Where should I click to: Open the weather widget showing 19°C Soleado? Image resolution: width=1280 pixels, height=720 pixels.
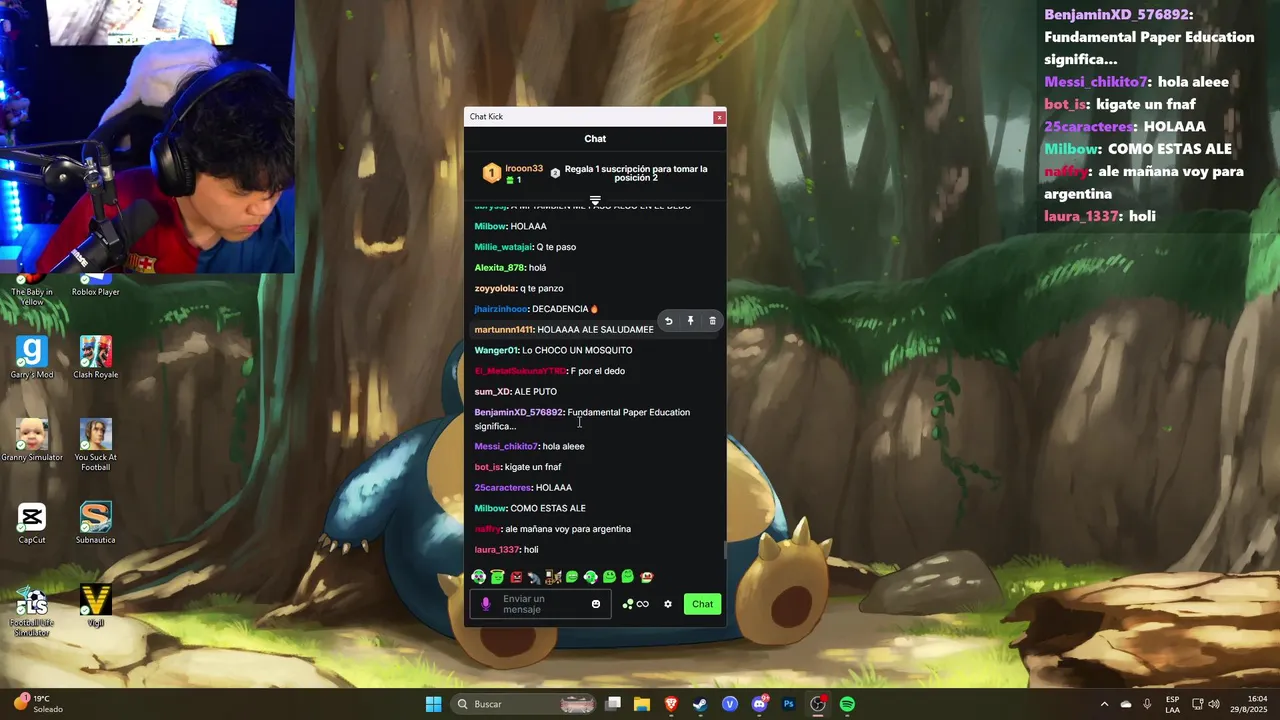tap(38, 704)
